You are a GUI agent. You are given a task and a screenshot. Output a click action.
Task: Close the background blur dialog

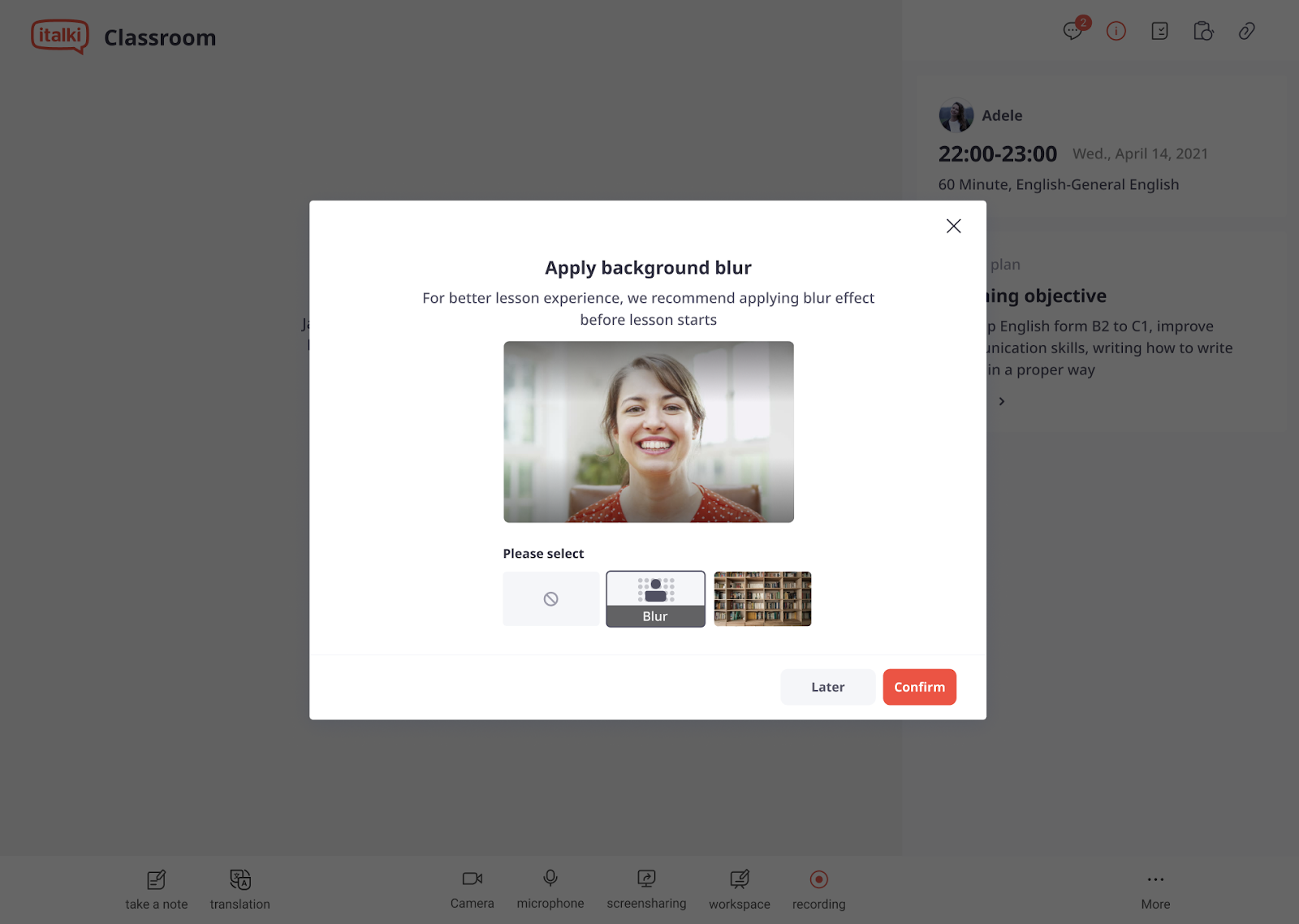[x=953, y=226]
